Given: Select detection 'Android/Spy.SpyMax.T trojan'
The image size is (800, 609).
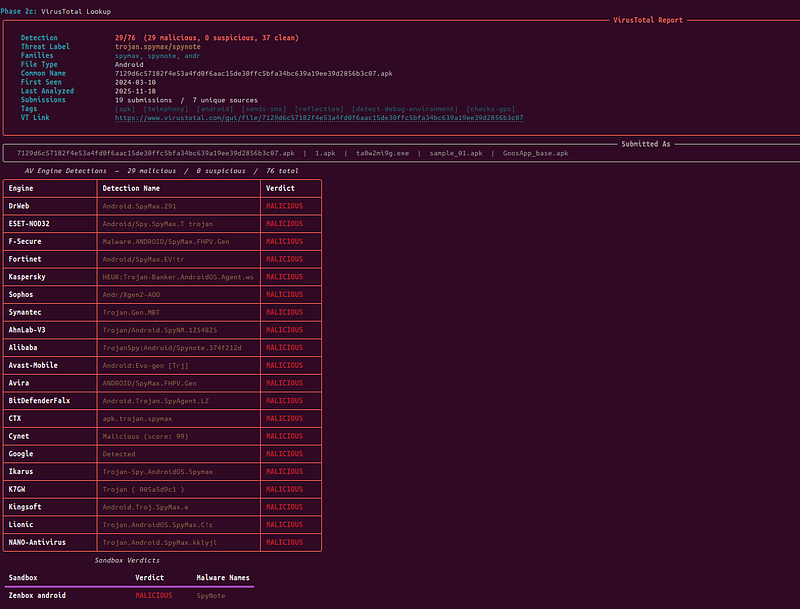Looking at the screenshot, I should (x=158, y=224).
